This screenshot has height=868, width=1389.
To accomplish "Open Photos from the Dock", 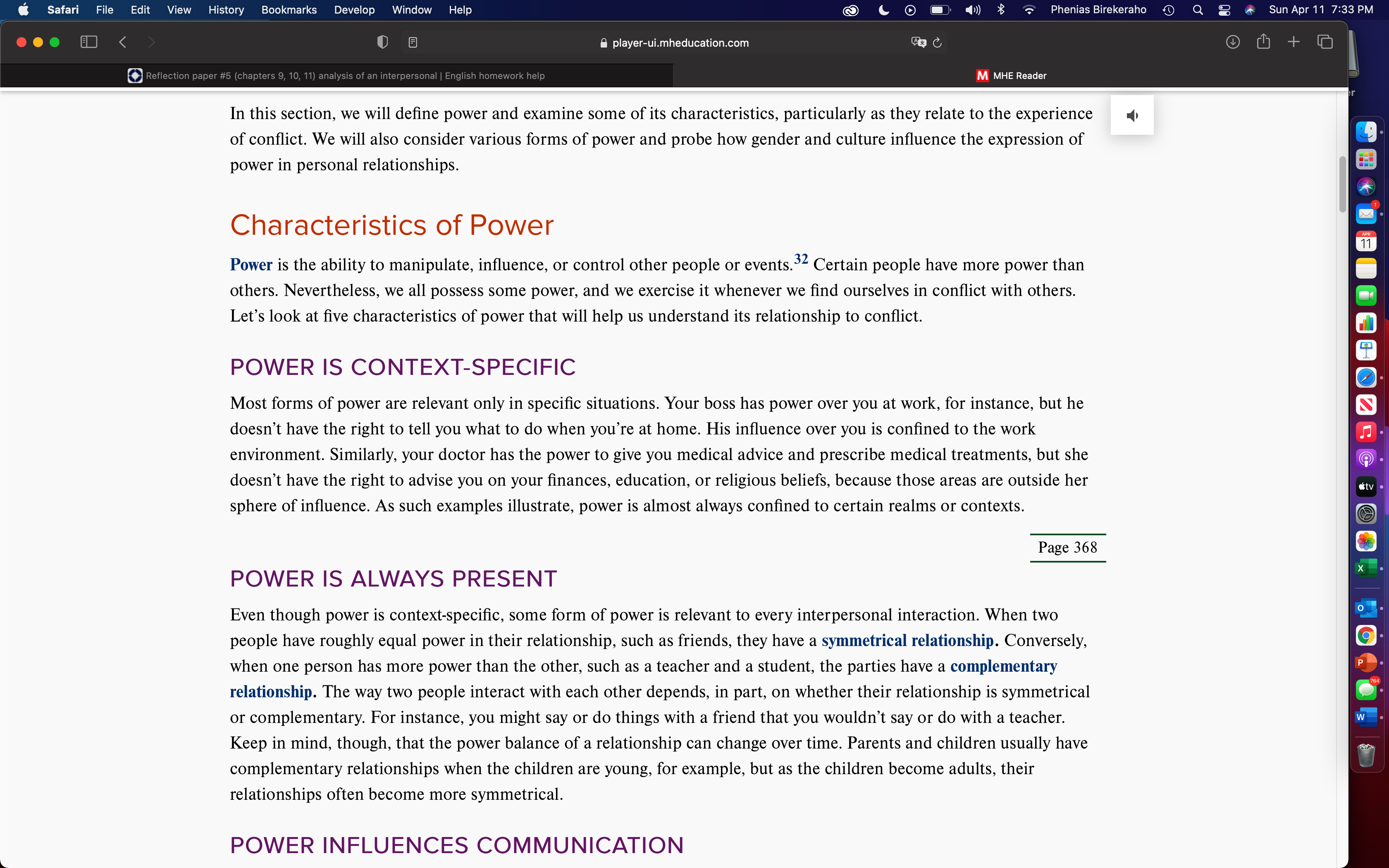I will (1366, 541).
